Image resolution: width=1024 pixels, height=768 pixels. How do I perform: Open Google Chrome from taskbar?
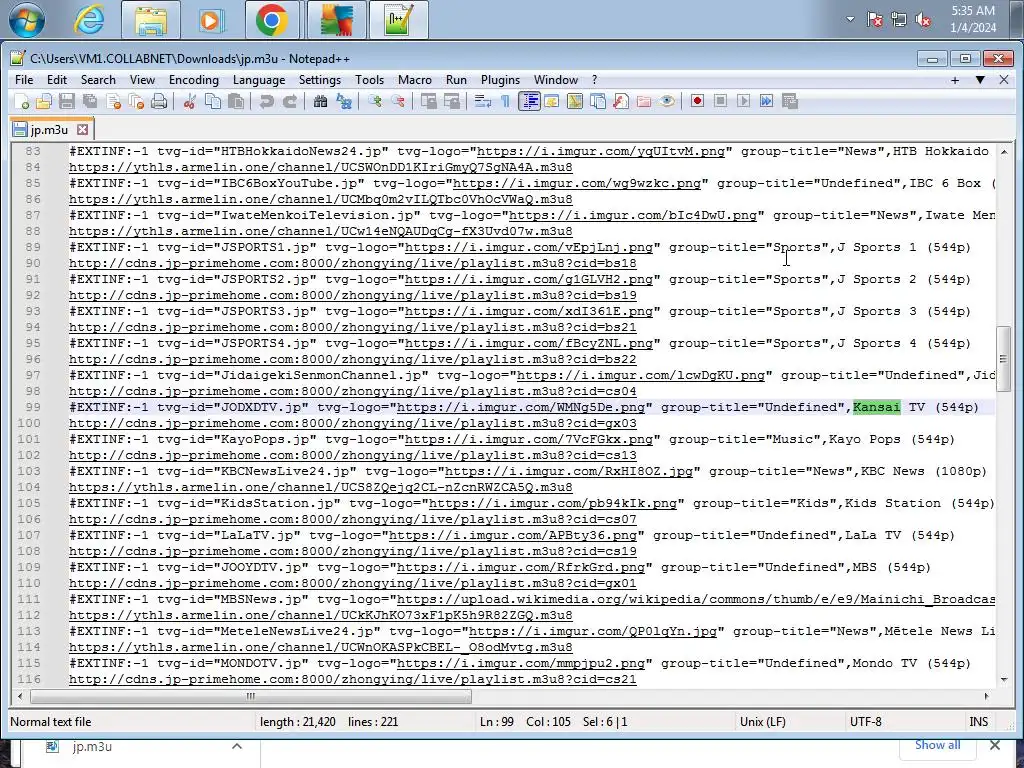click(272, 20)
